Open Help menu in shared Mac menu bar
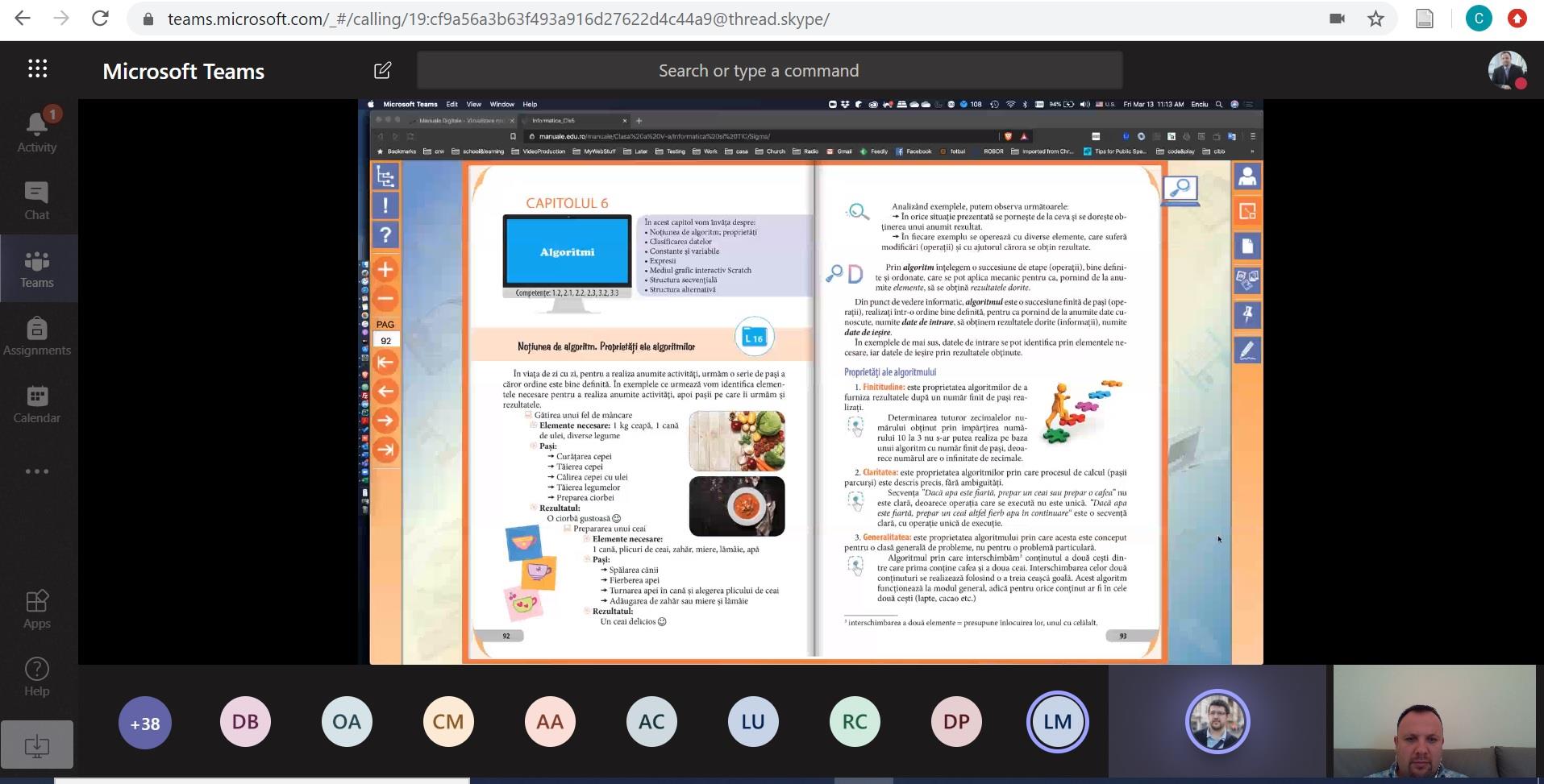 pyautogui.click(x=530, y=104)
